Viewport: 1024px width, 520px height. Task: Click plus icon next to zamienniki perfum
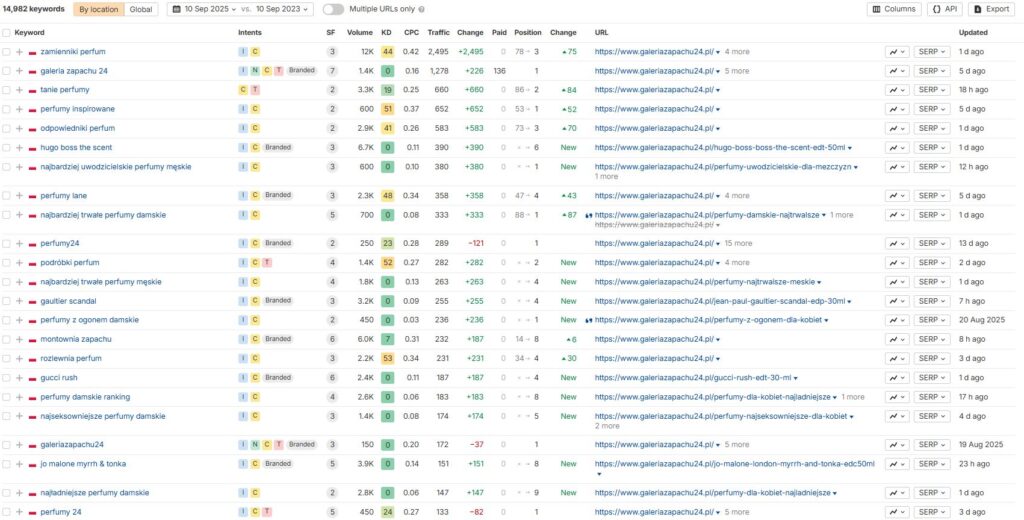pyautogui.click(x=20, y=52)
